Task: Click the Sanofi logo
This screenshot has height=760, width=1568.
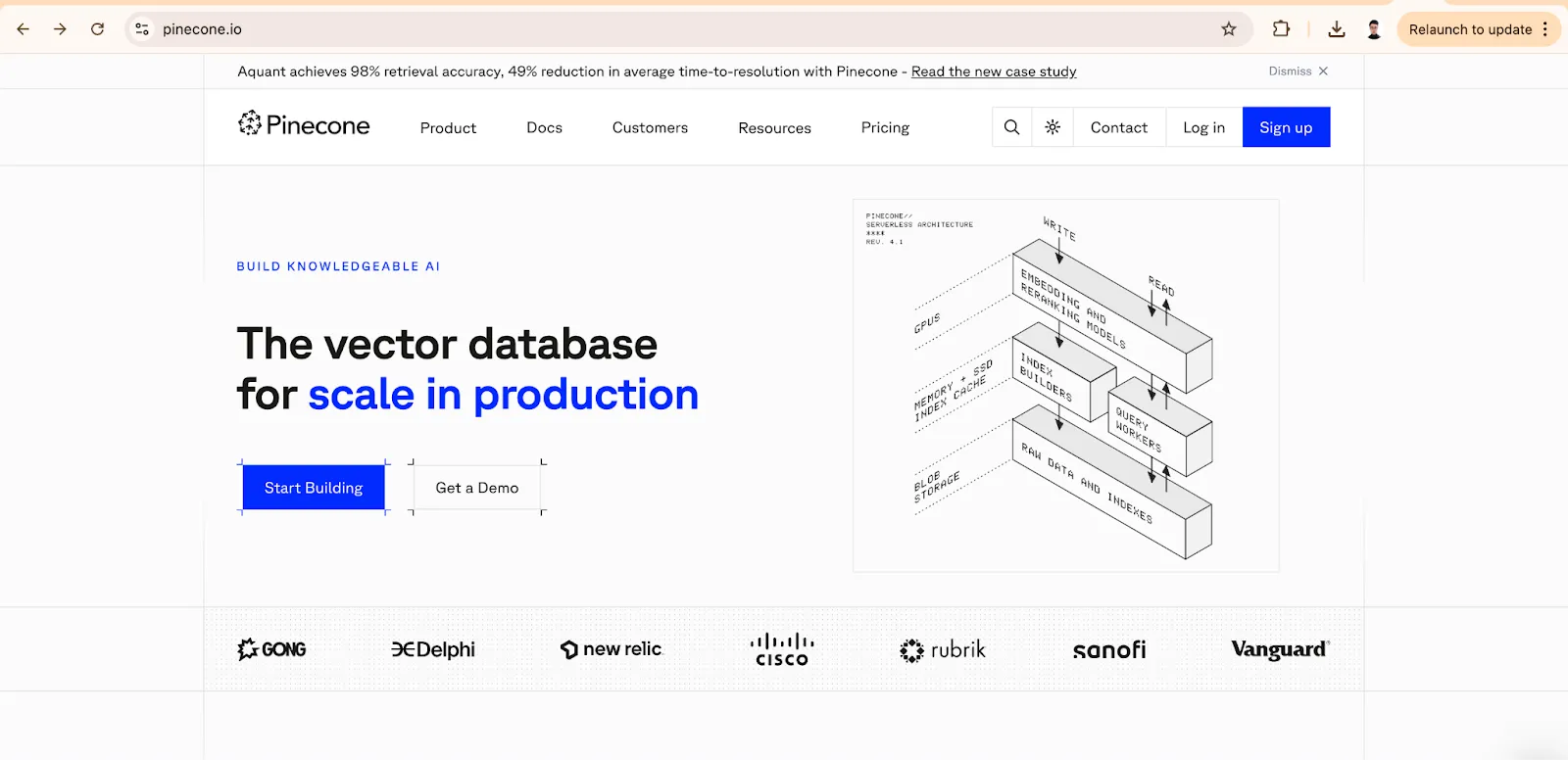Action: (1109, 649)
